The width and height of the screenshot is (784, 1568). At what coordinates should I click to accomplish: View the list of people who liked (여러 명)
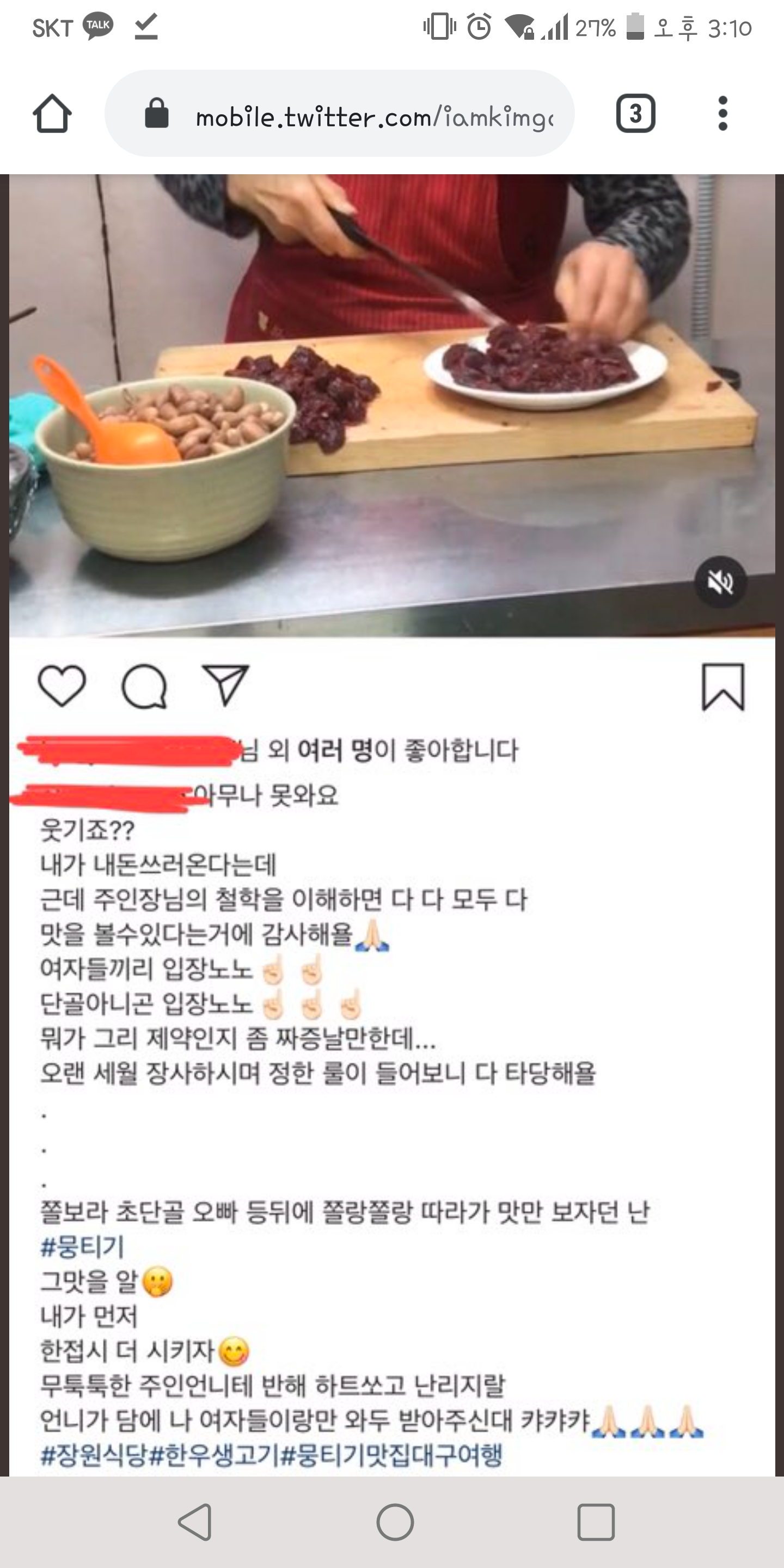coord(335,750)
